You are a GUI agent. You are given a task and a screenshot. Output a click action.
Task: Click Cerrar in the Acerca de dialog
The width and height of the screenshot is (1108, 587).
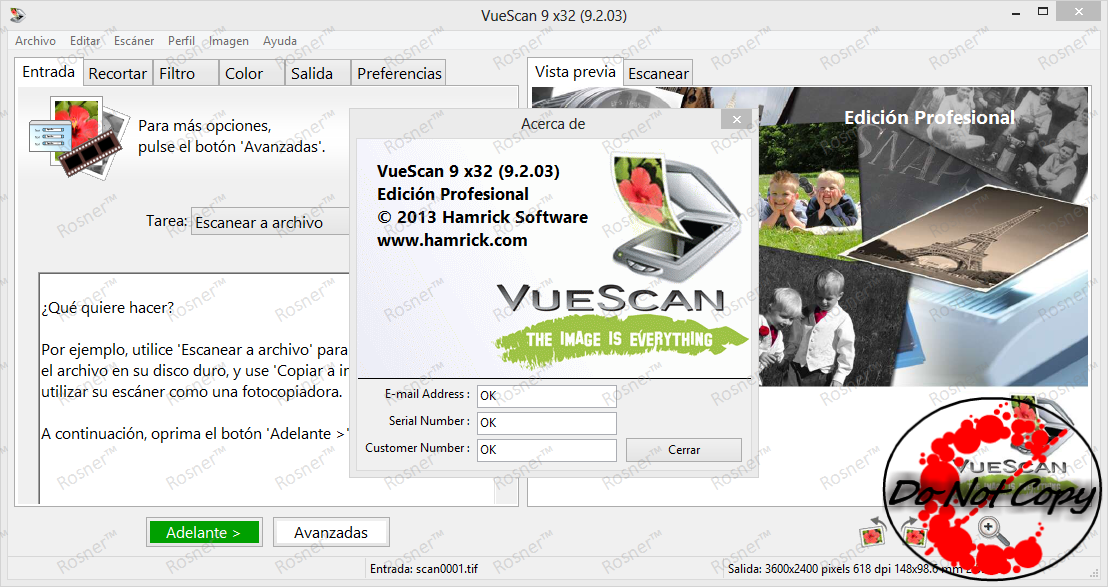683,450
